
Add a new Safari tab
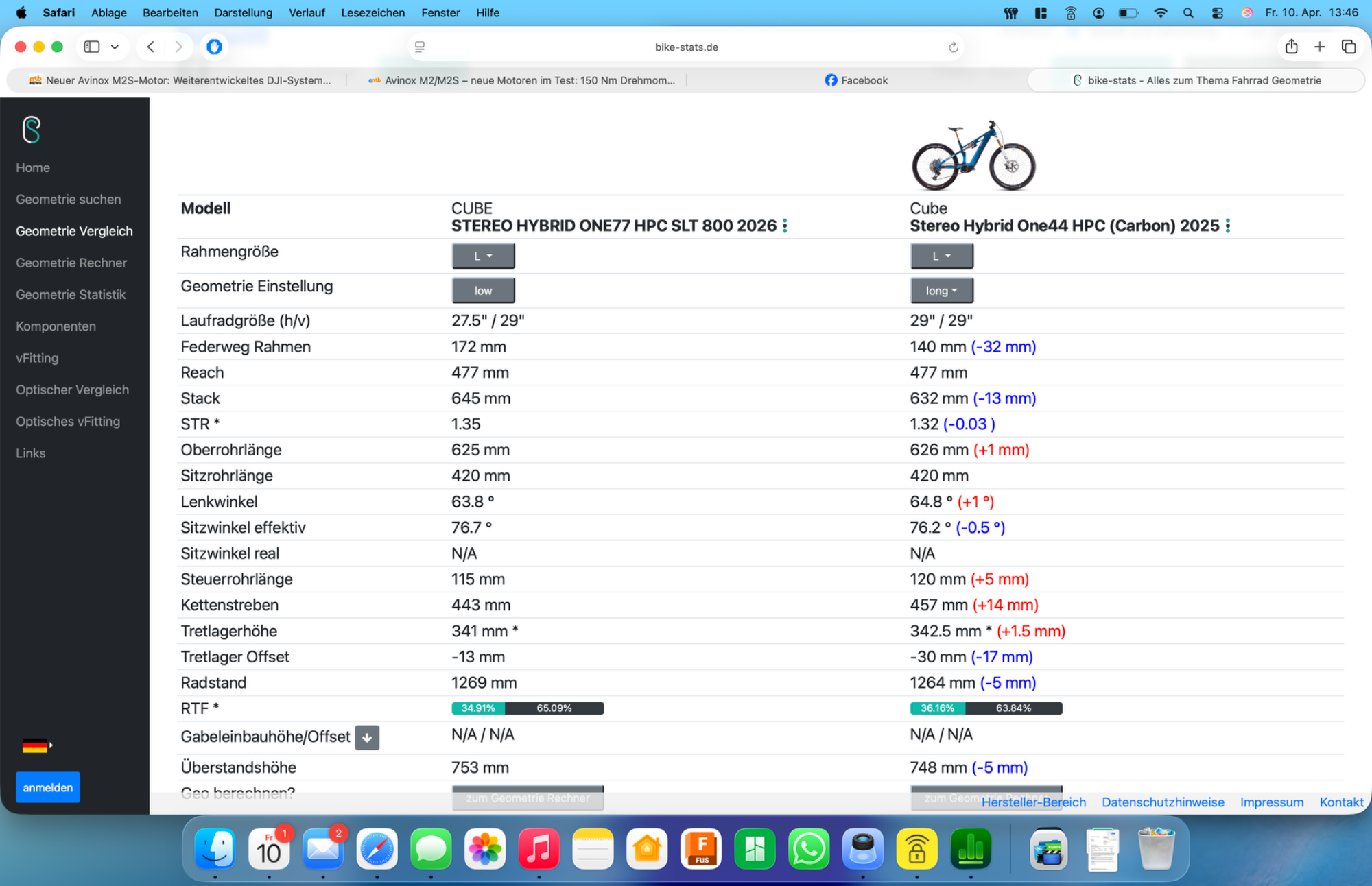[x=1320, y=47]
